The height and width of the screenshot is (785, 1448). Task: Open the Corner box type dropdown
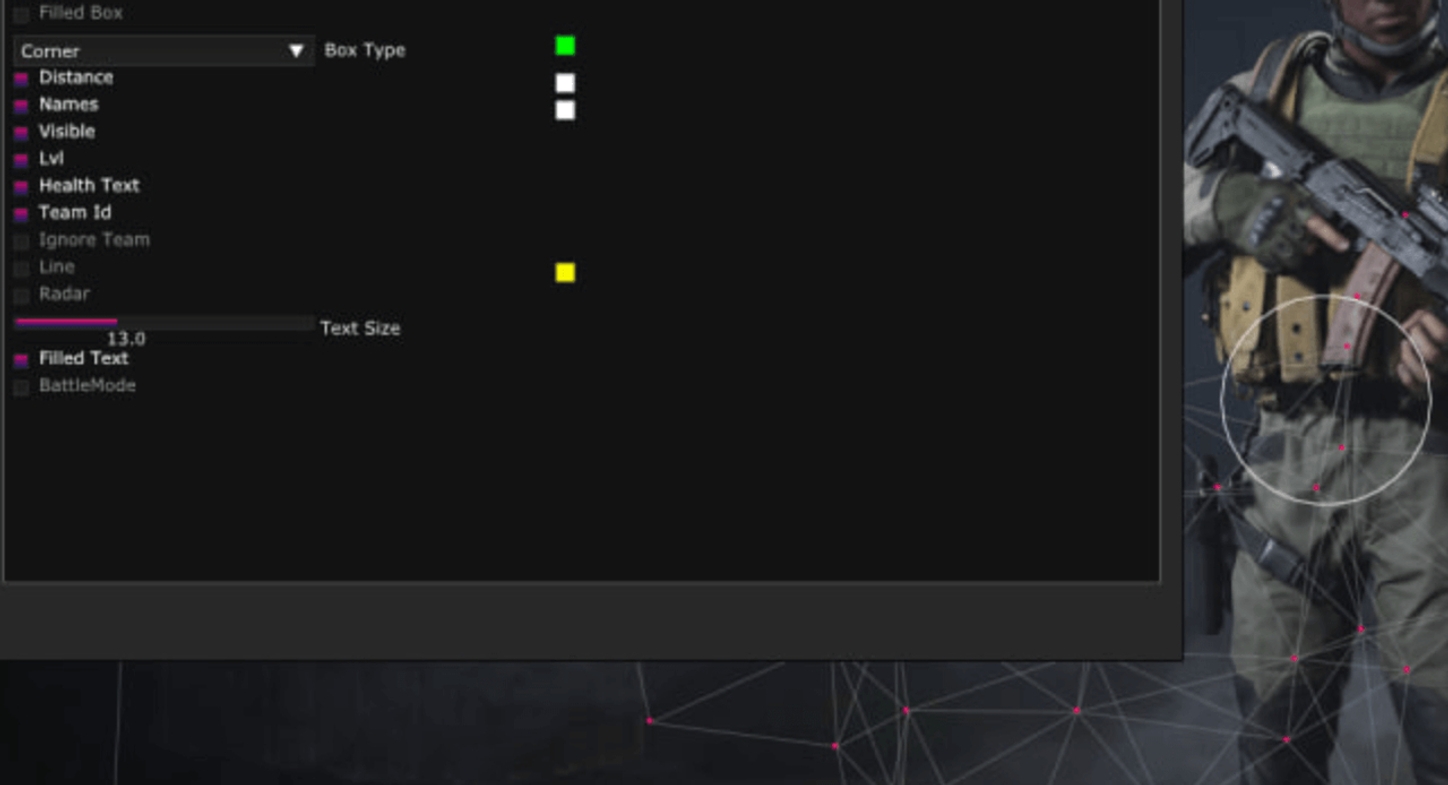150,51
